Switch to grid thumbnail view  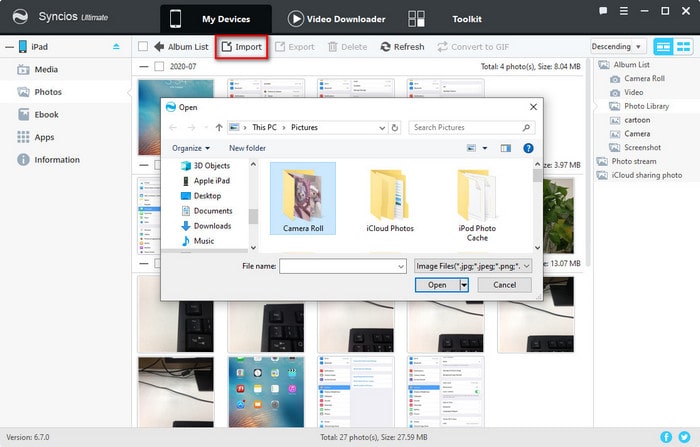tap(683, 46)
